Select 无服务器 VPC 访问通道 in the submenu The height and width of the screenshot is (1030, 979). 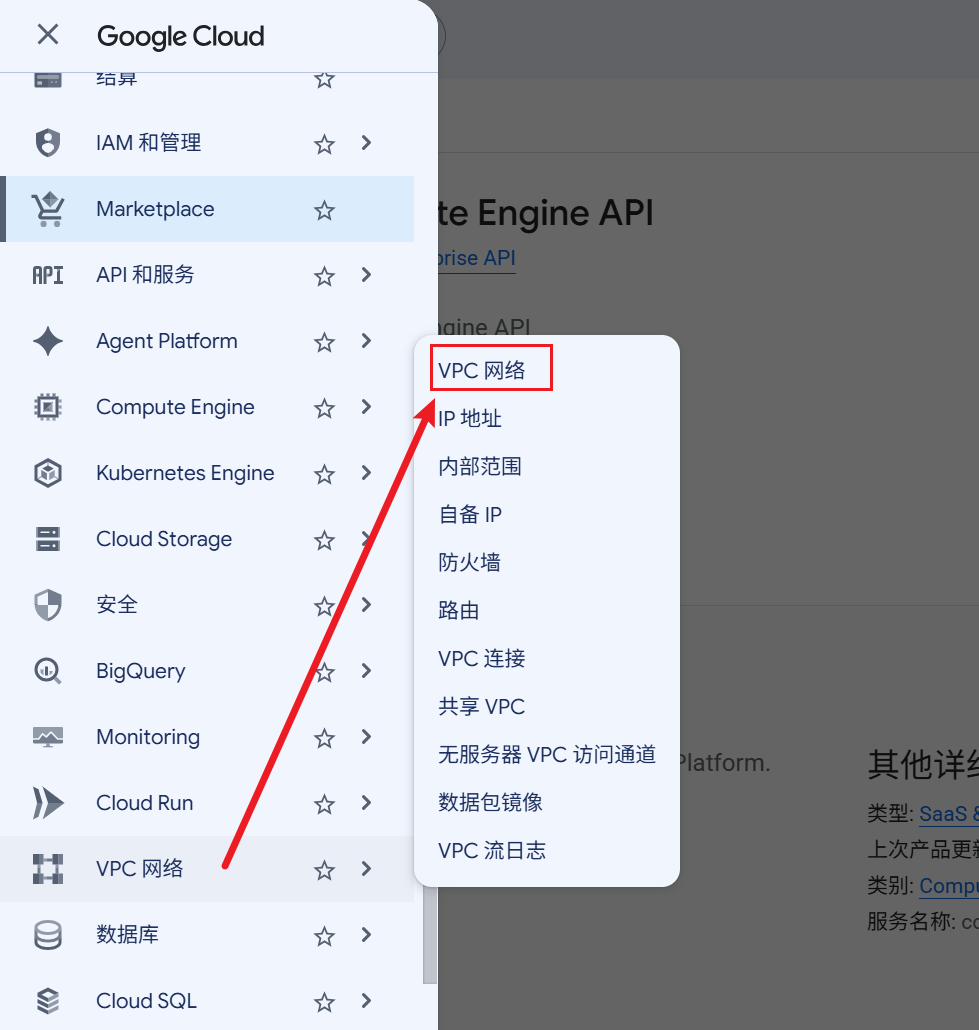[547, 754]
